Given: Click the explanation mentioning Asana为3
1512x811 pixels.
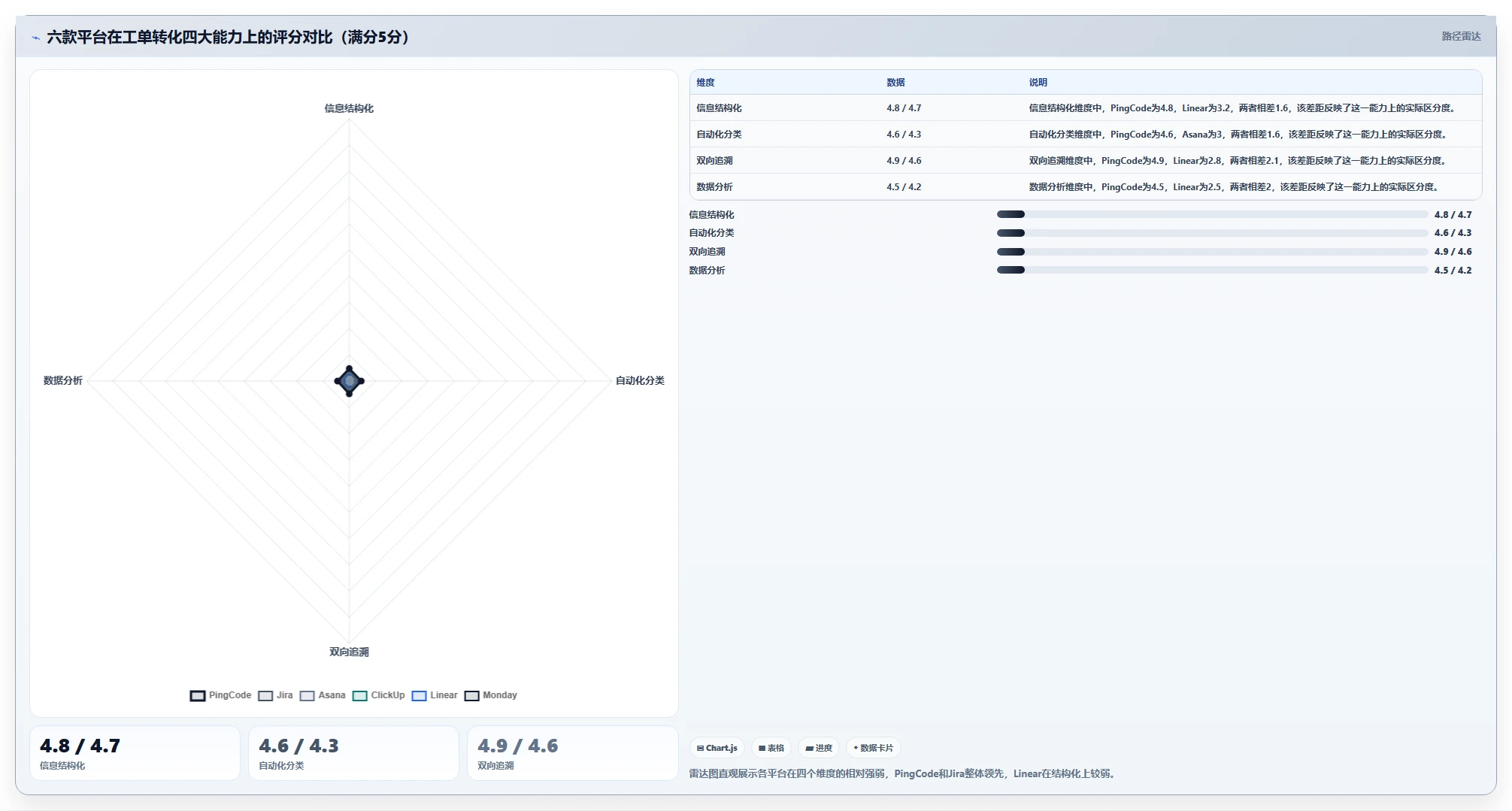Looking at the screenshot, I should (x=1239, y=135).
